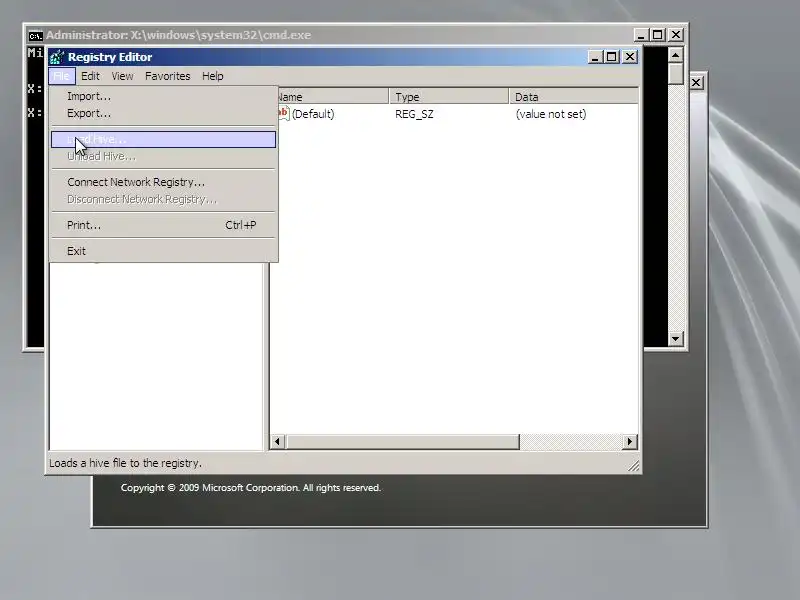This screenshot has height=600, width=800.
Task: Click the horizontal scrollbar left arrow
Action: (278, 442)
